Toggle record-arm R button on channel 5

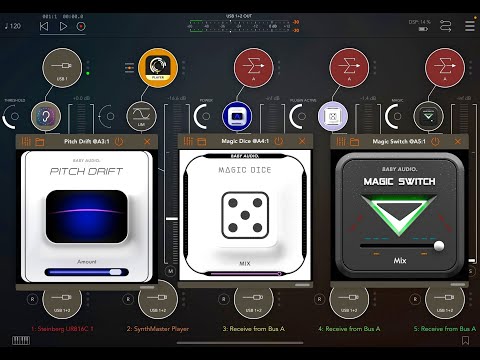click(415, 299)
